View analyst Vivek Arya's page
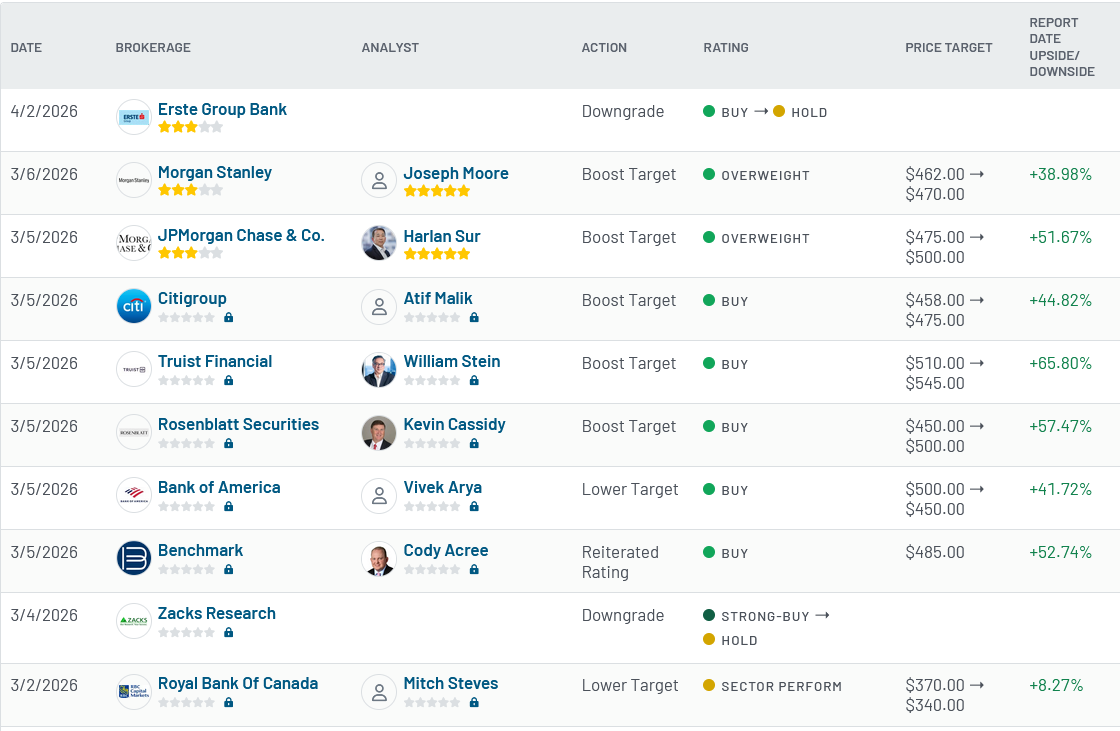 443,487
